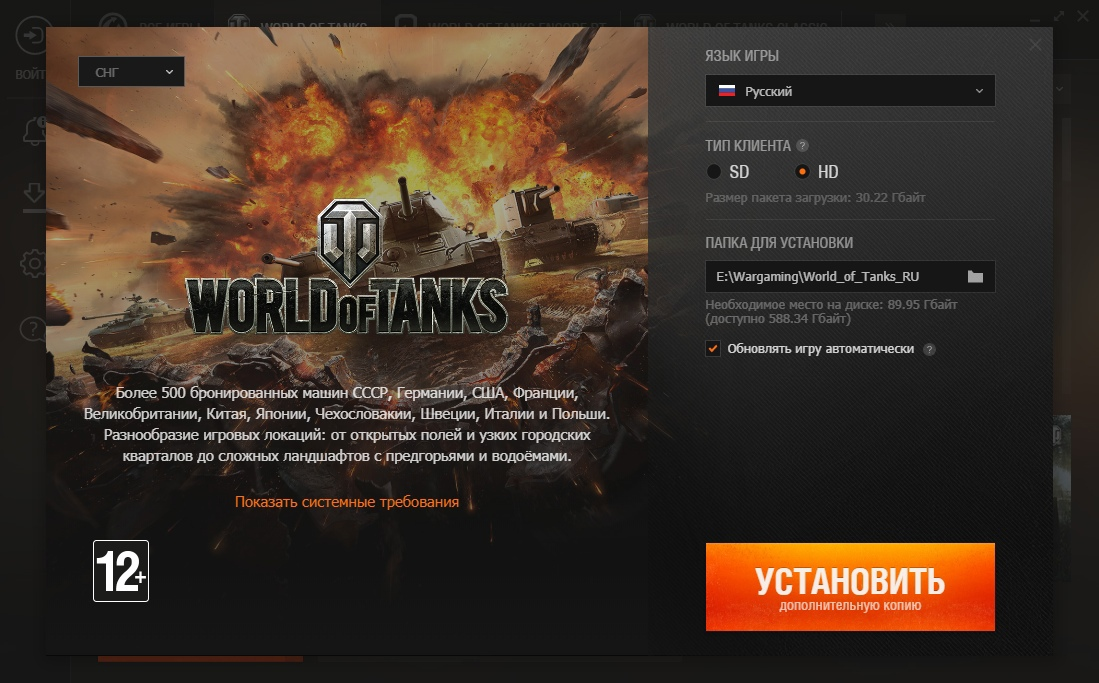Open the Русский game language dropdown
Viewport: 1099px width, 683px height.
click(850, 91)
